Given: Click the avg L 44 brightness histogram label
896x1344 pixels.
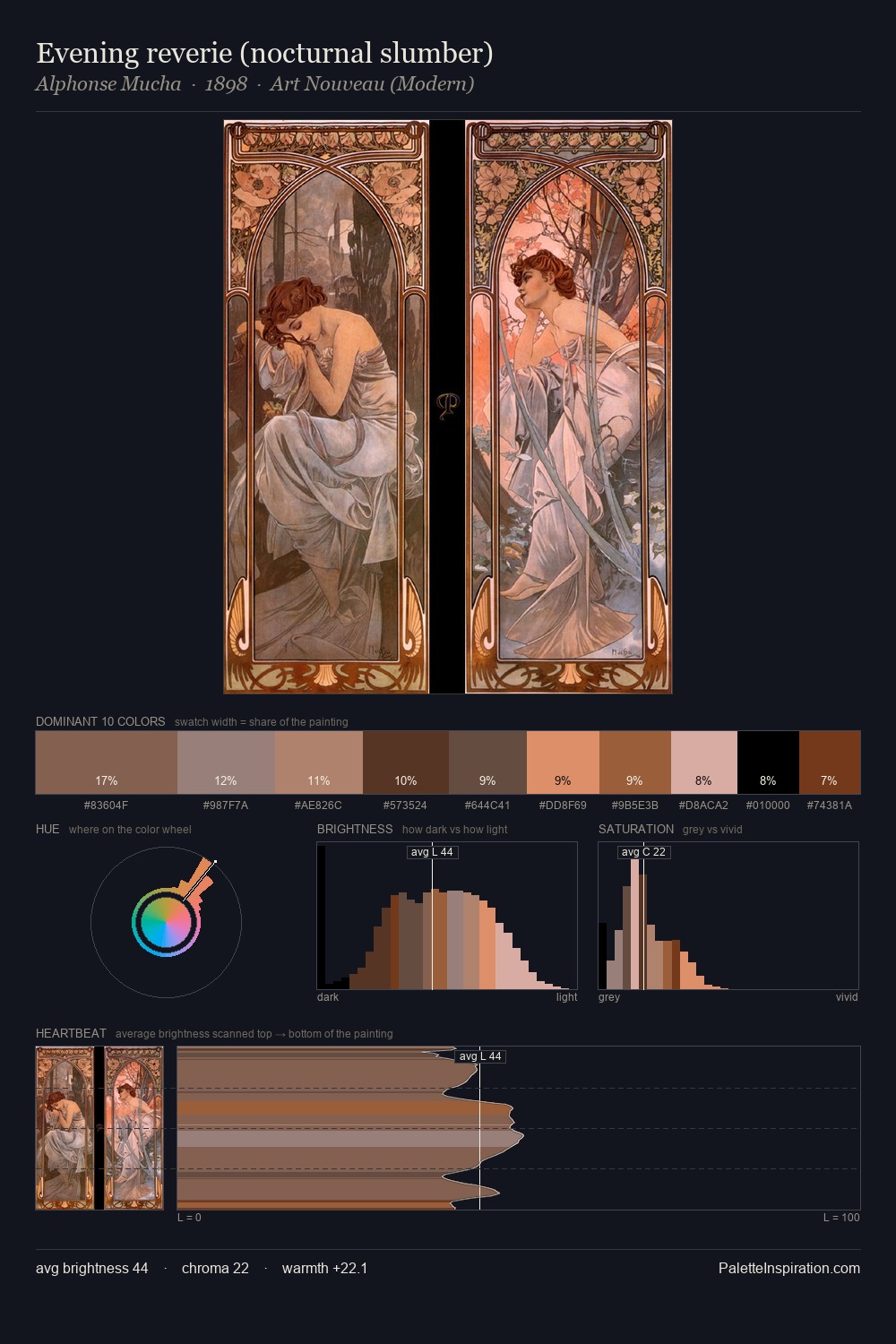Looking at the screenshot, I should pyautogui.click(x=433, y=852).
